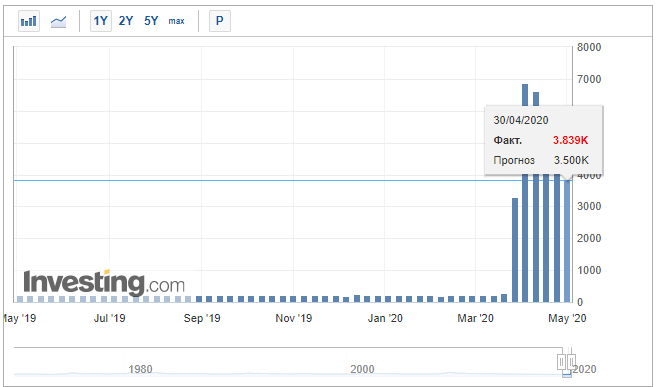This screenshot has height=387, width=658.
Task: Click the 30/04/2020 date in tooltip
Action: pyautogui.click(x=521, y=120)
